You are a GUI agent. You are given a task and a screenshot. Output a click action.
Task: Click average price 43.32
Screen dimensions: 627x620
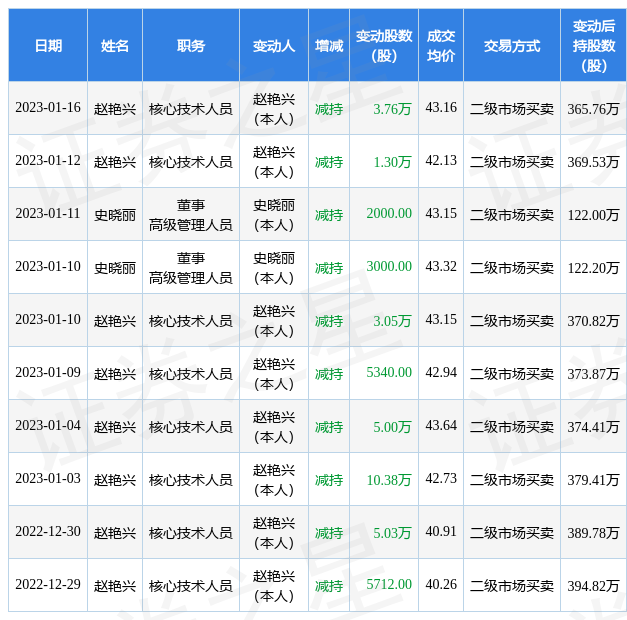441,267
